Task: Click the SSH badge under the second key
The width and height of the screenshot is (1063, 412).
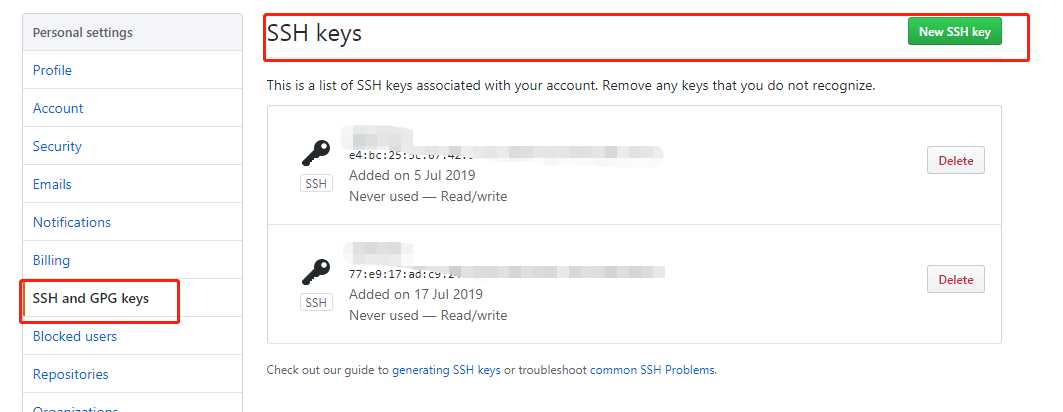Action: coord(316,303)
